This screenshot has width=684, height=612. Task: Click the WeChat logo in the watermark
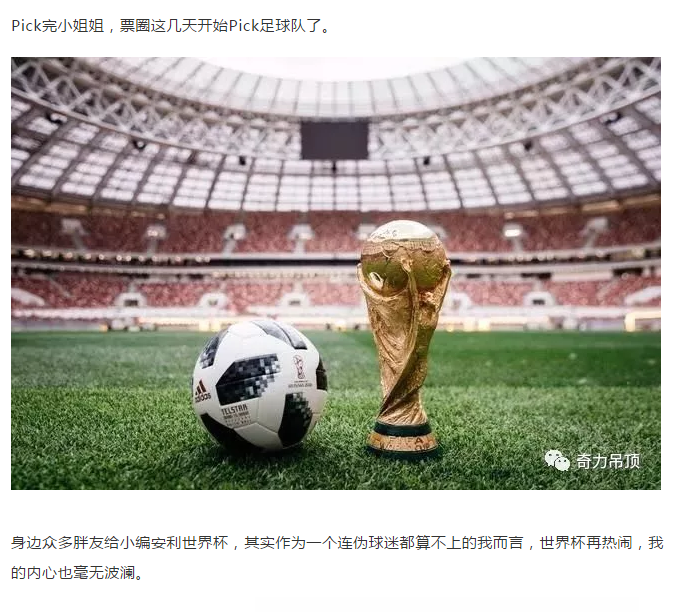[x=557, y=460]
